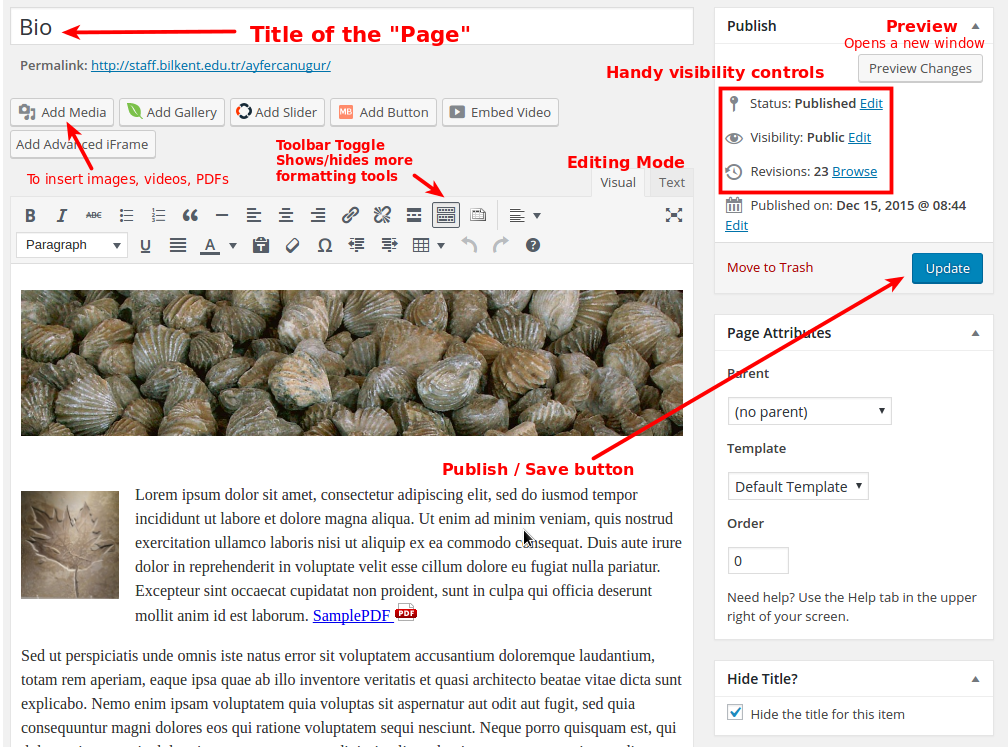
Task: Insert a special character (Omega)
Action: pyautogui.click(x=325, y=245)
